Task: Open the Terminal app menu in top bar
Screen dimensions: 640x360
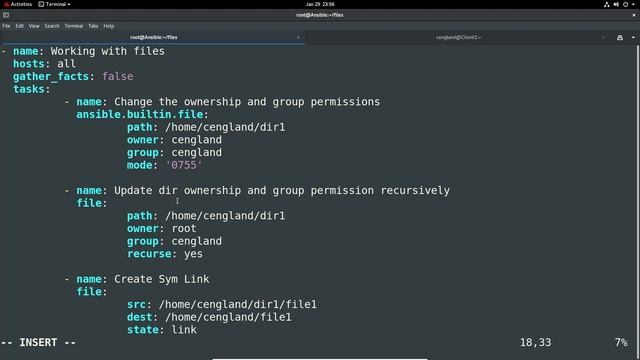Action: pos(54,4)
